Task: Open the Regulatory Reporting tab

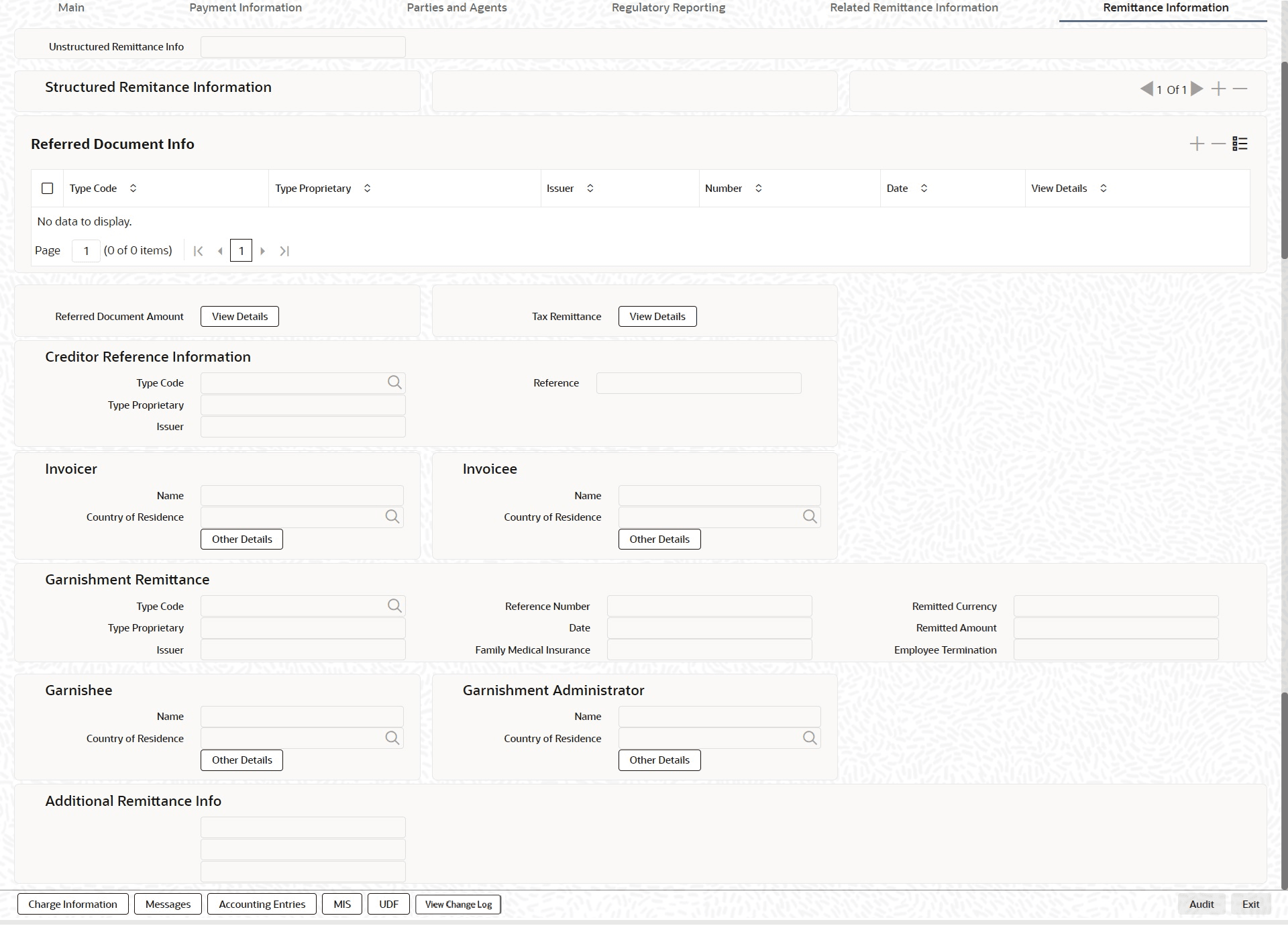Action: pos(668,8)
